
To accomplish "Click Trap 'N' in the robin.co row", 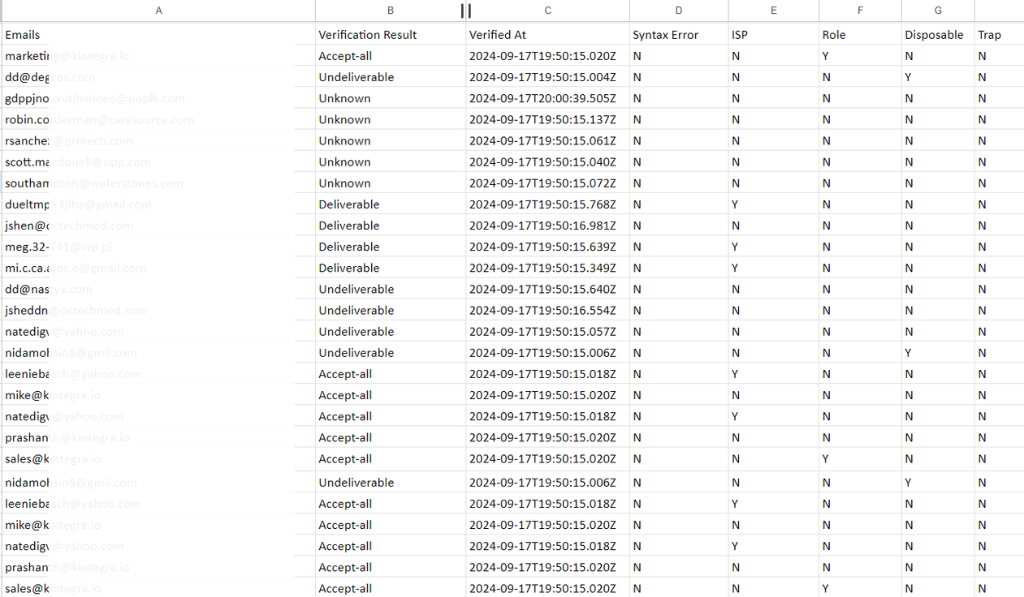I will tap(982, 120).
